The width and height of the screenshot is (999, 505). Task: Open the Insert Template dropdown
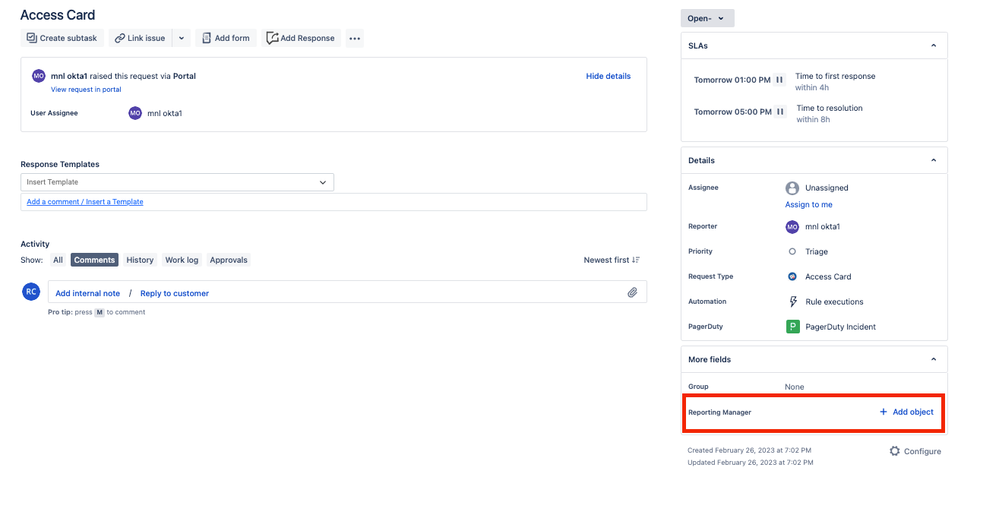[177, 182]
